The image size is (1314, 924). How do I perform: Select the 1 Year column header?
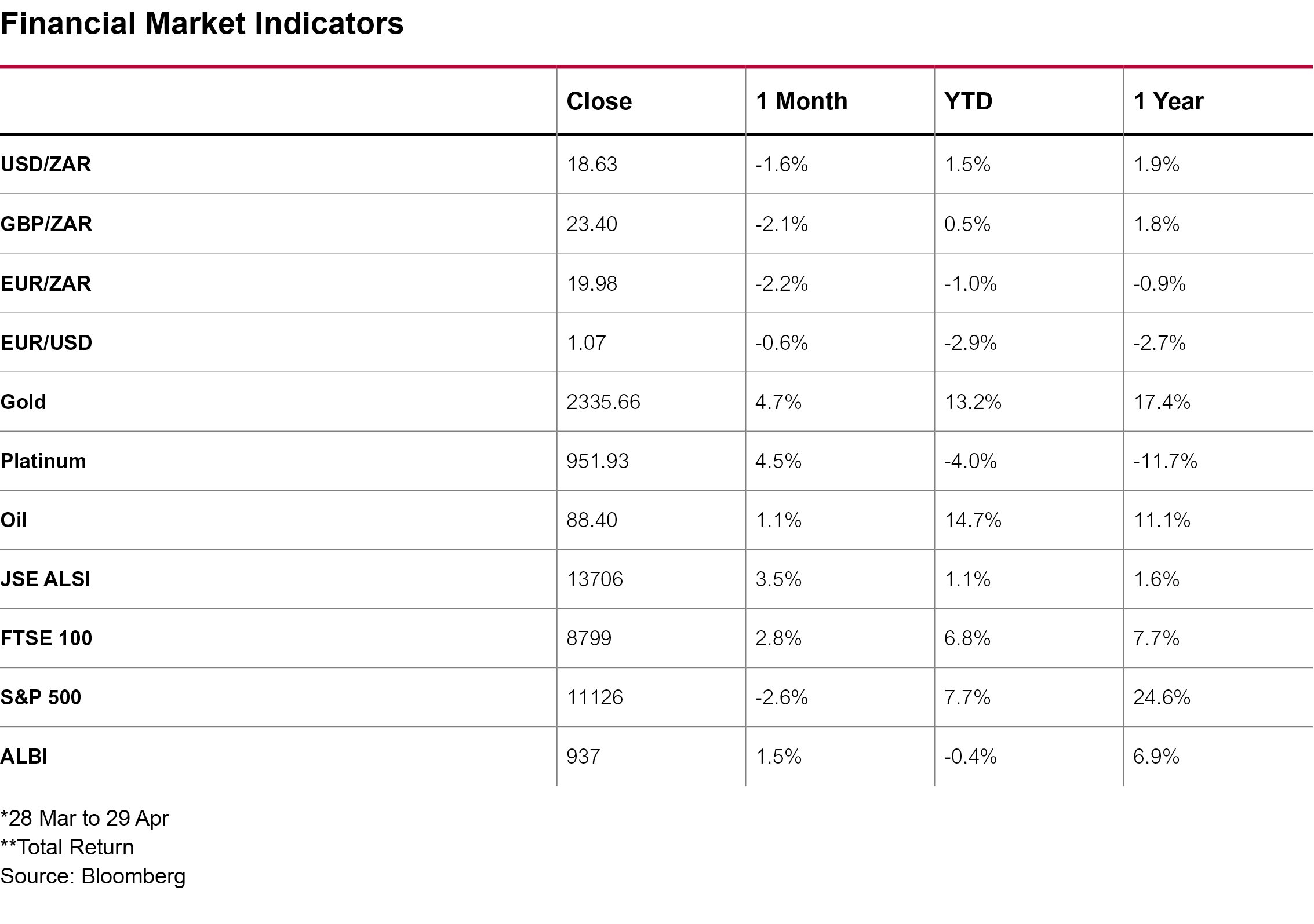(1168, 101)
